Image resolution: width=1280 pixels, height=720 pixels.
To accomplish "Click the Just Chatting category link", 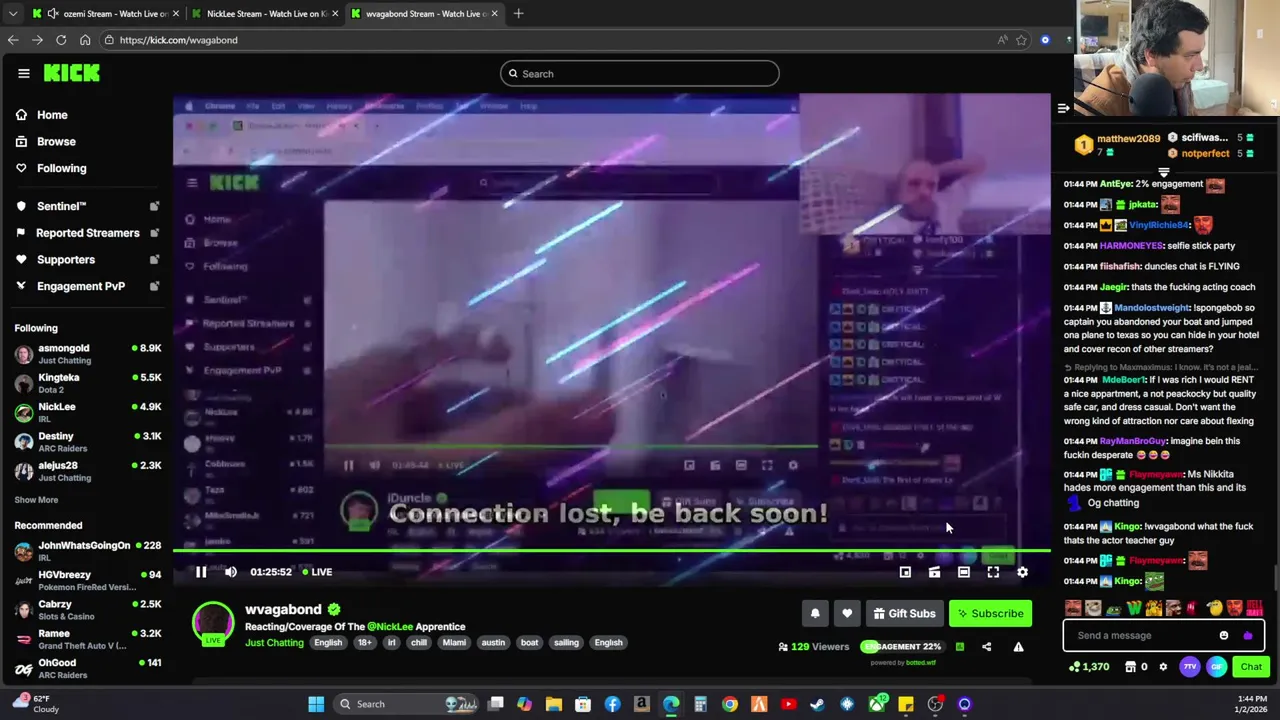I will pyautogui.click(x=274, y=643).
